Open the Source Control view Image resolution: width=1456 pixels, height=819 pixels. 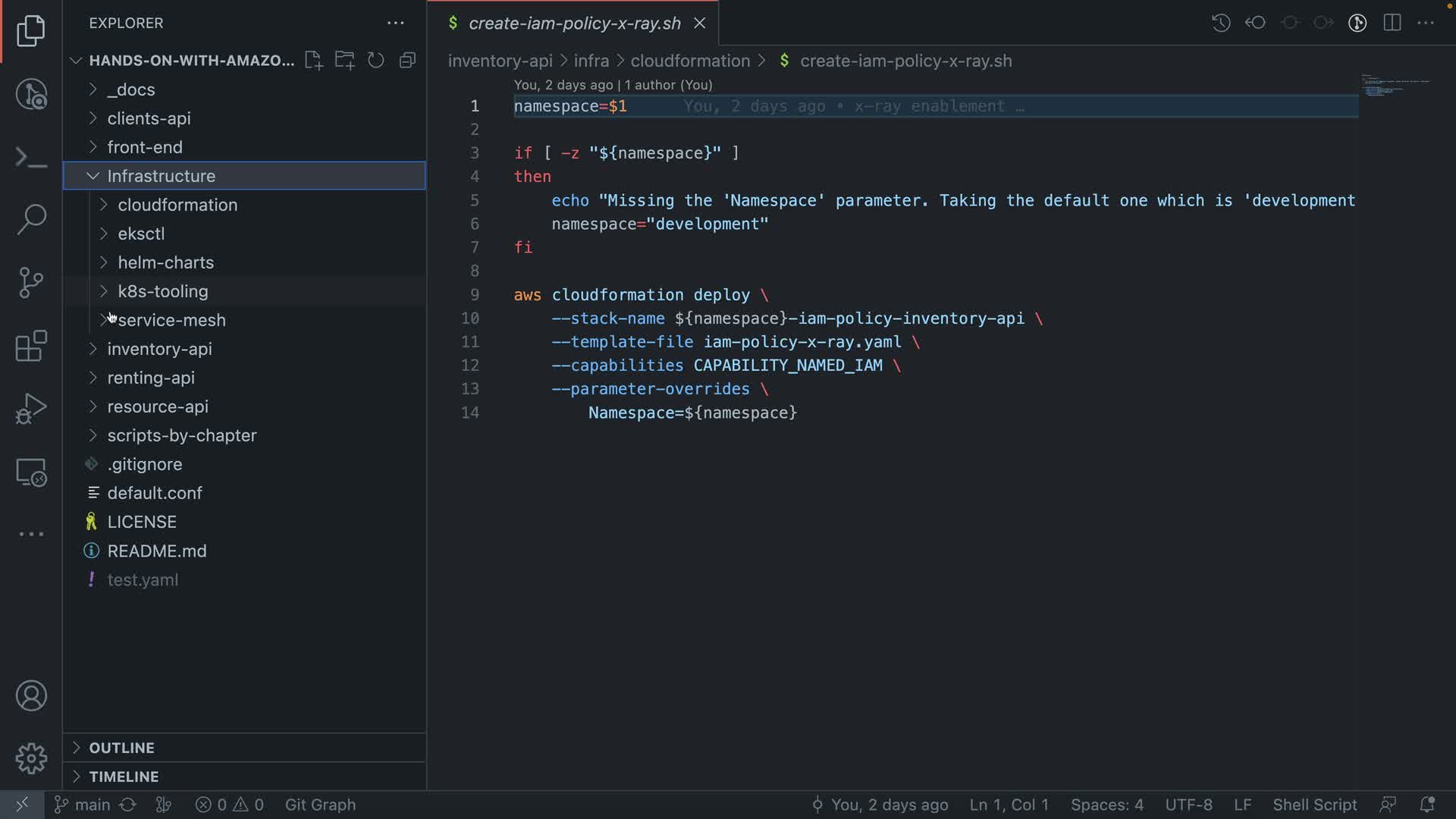(x=31, y=283)
